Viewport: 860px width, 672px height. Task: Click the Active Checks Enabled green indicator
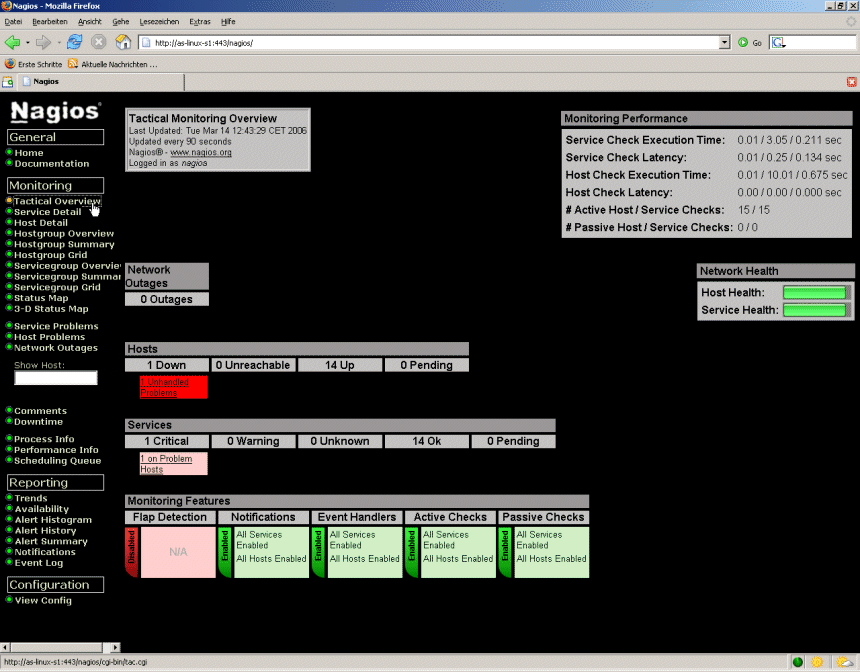411,552
